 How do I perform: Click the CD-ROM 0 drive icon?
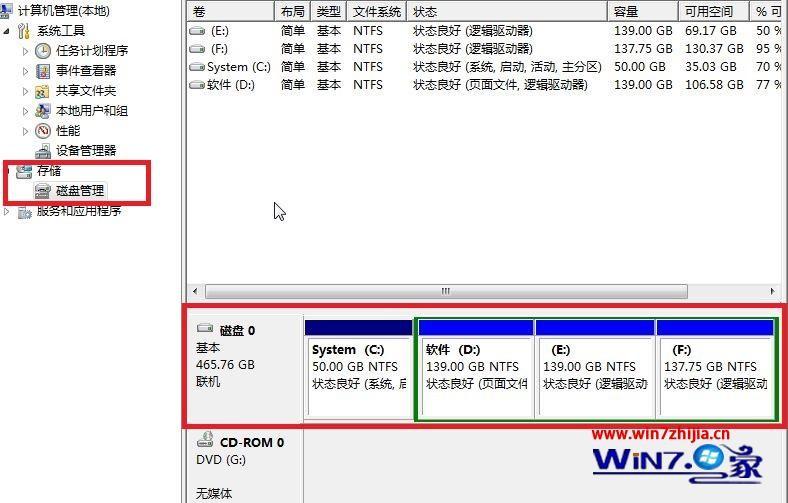[205, 440]
